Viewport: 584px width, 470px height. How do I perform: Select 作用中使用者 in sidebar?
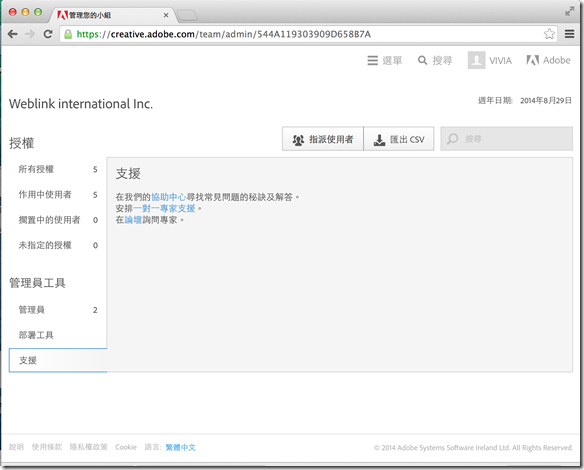[x=58, y=195]
